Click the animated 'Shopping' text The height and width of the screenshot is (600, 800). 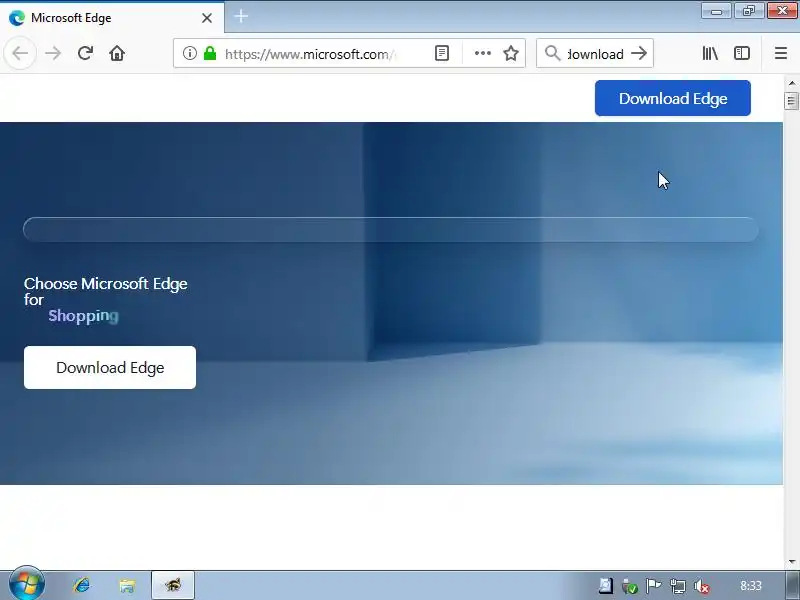coord(84,316)
